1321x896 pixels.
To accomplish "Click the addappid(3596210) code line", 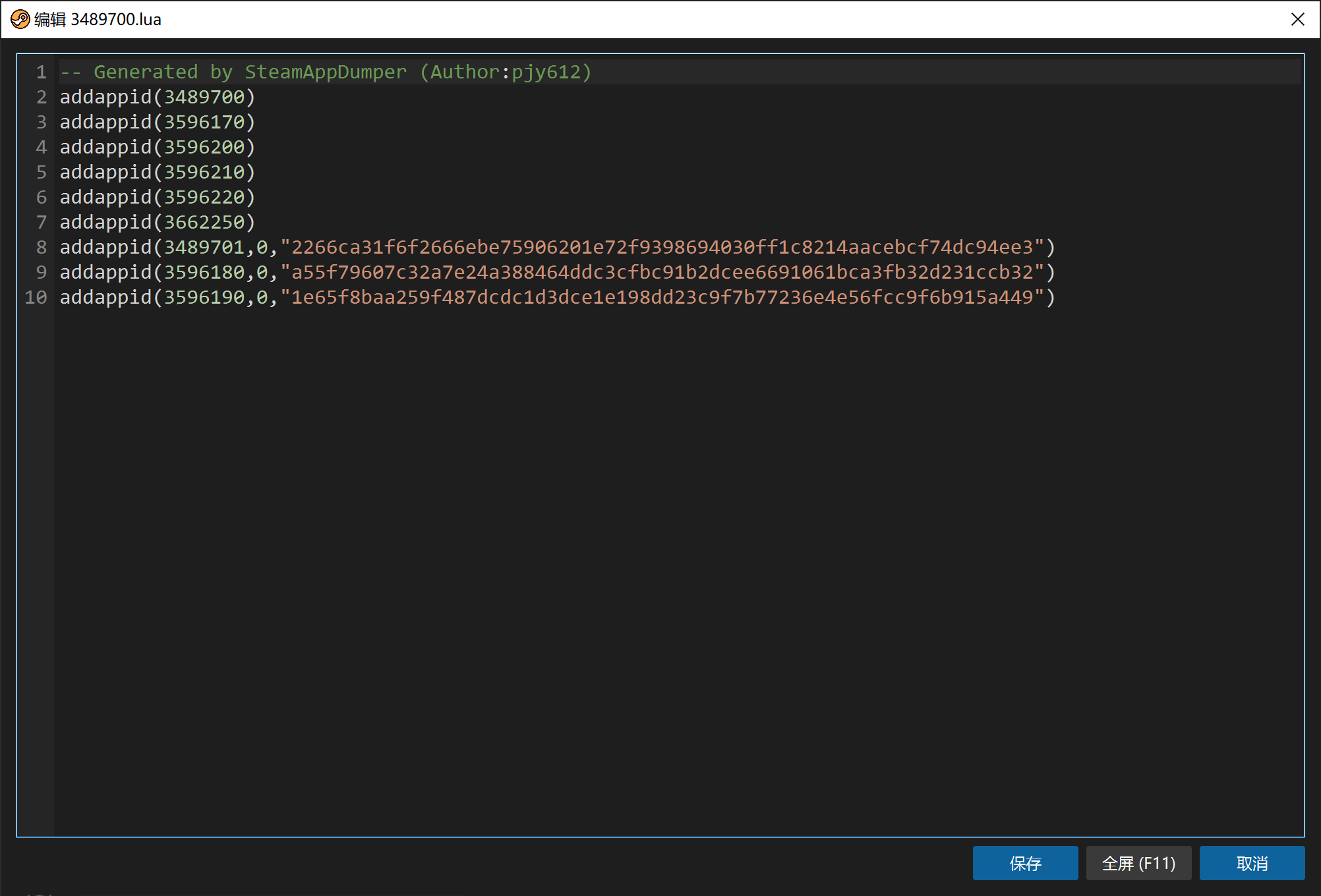I will coord(157,172).
